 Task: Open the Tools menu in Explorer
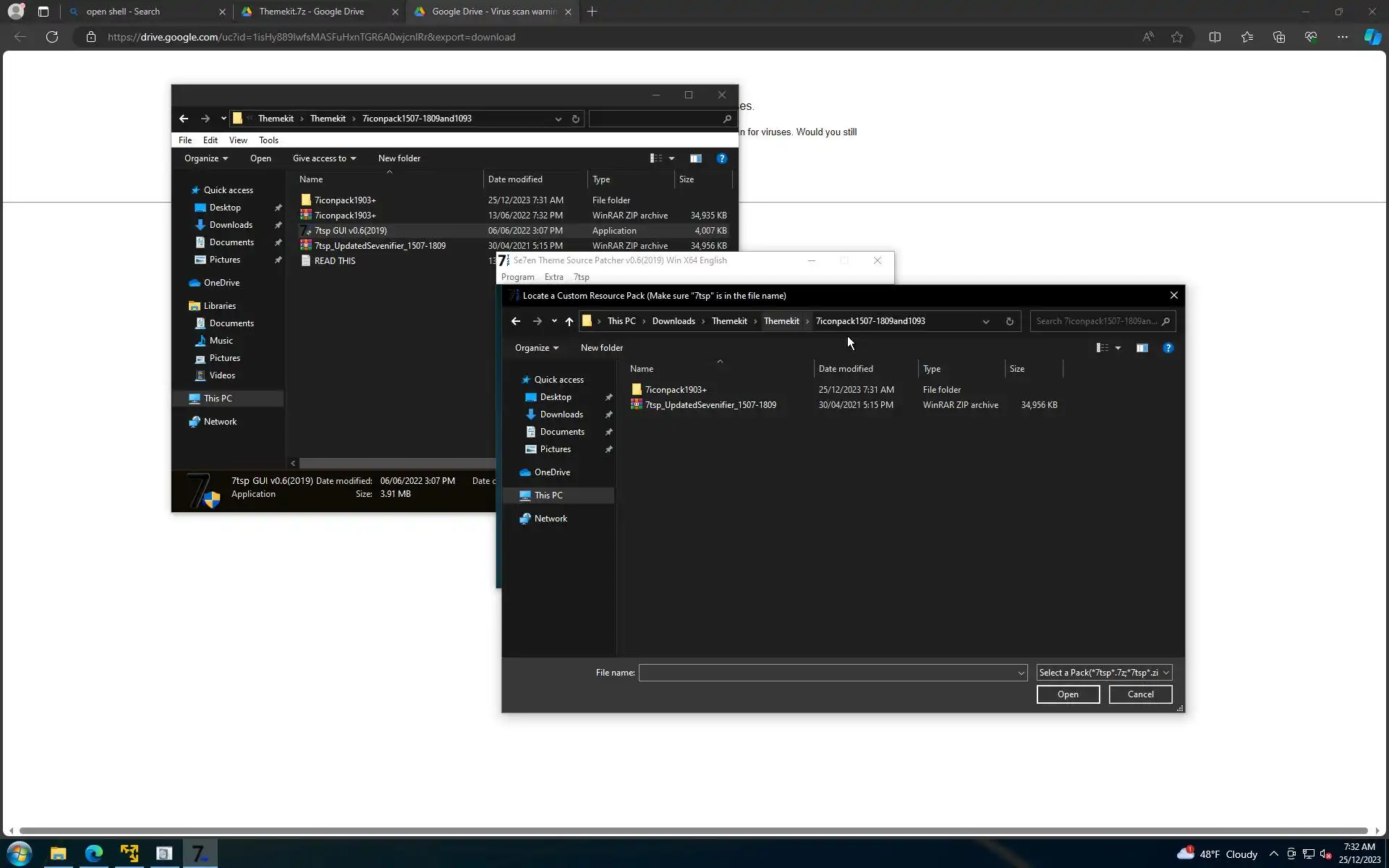(x=268, y=140)
